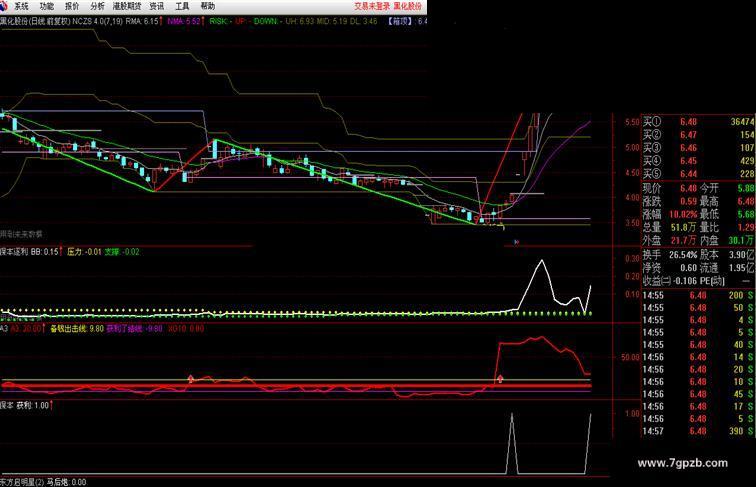Click the magenta NMA: 5.52 value
Screen dimensions: 756x487
click(x=184, y=21)
